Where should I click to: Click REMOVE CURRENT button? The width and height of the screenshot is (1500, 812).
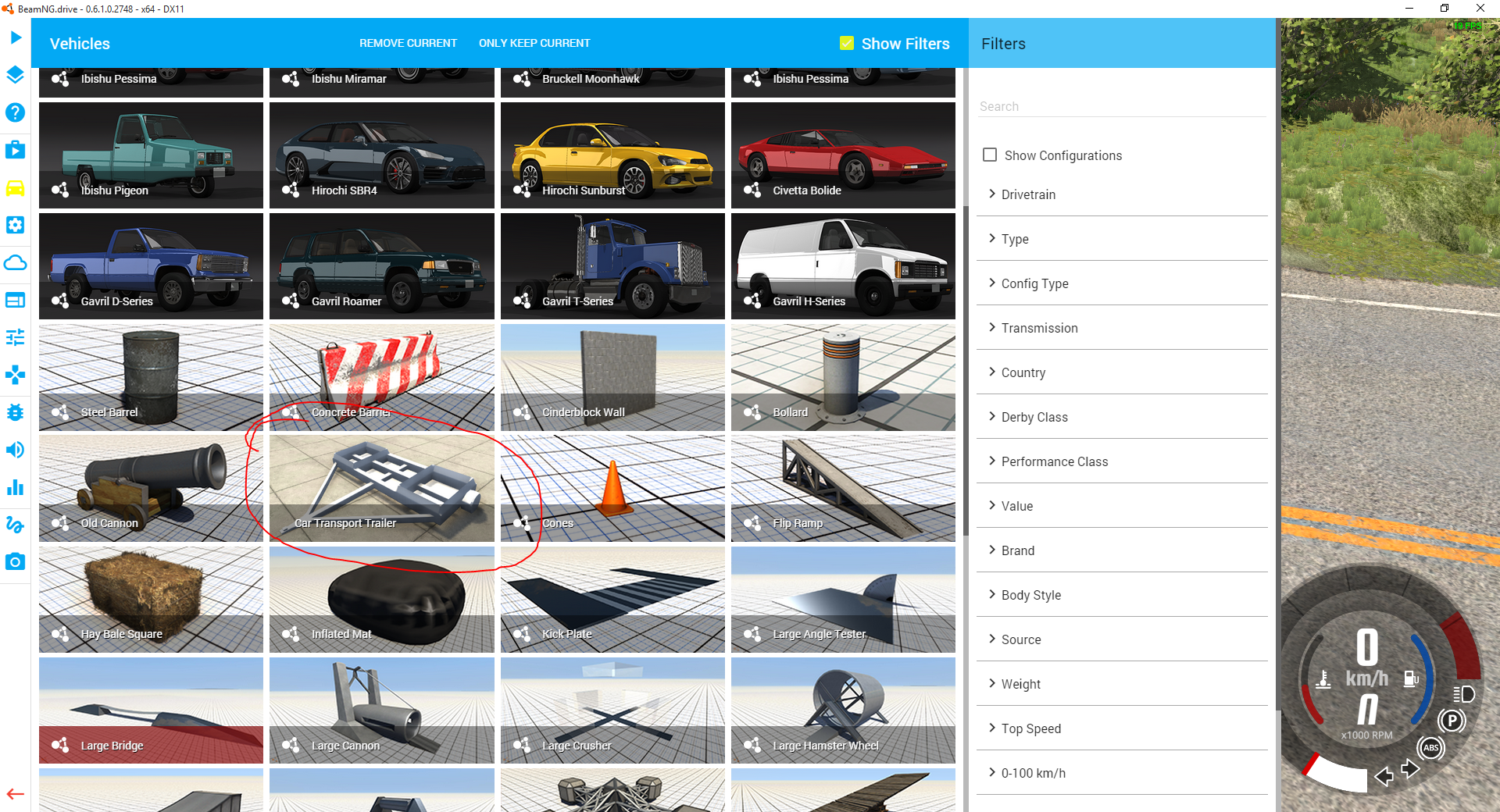pyautogui.click(x=408, y=43)
